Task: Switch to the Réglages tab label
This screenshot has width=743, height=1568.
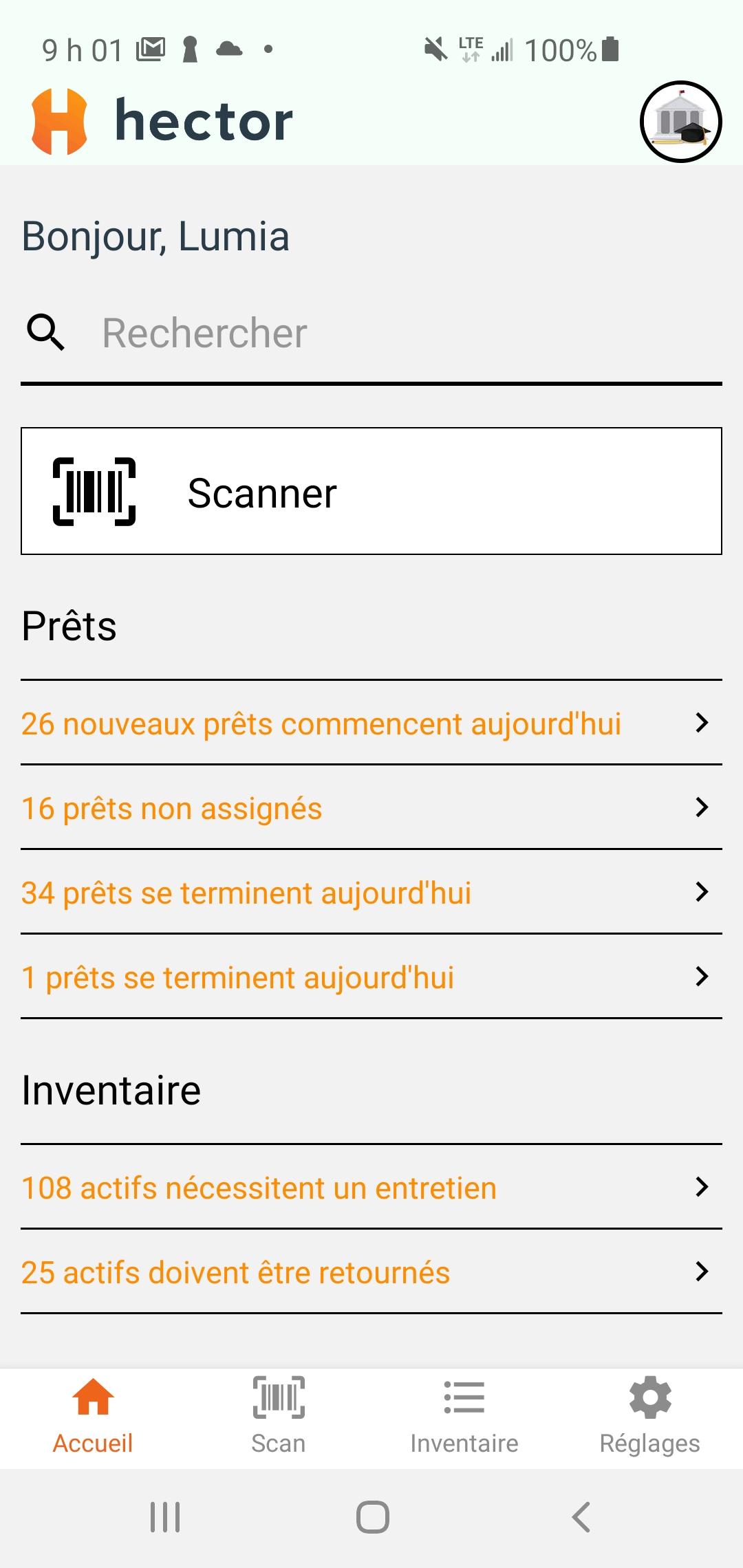Action: click(650, 1444)
